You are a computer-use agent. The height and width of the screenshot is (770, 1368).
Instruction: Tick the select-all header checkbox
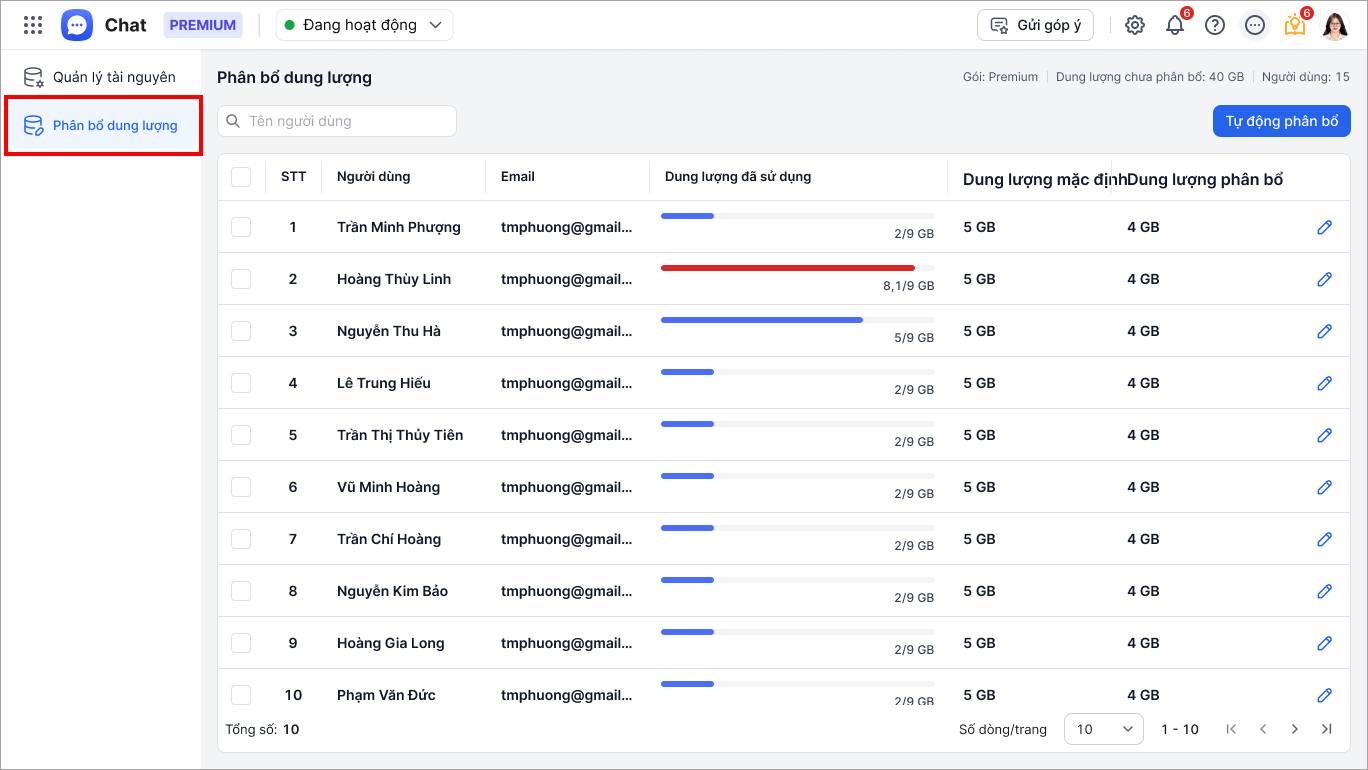coord(241,177)
